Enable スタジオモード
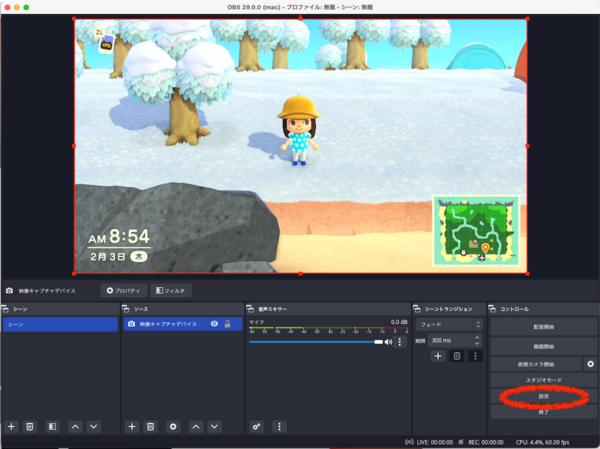The width and height of the screenshot is (600, 449). pyautogui.click(x=544, y=380)
